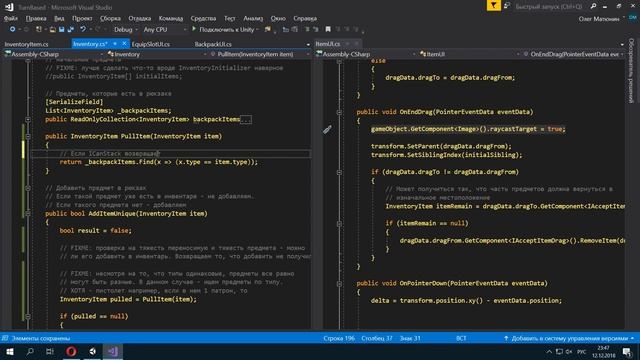Open left pane Assembly-CSharp project dropdown
The height and width of the screenshot is (360, 640).
pyautogui.click(x=54, y=54)
